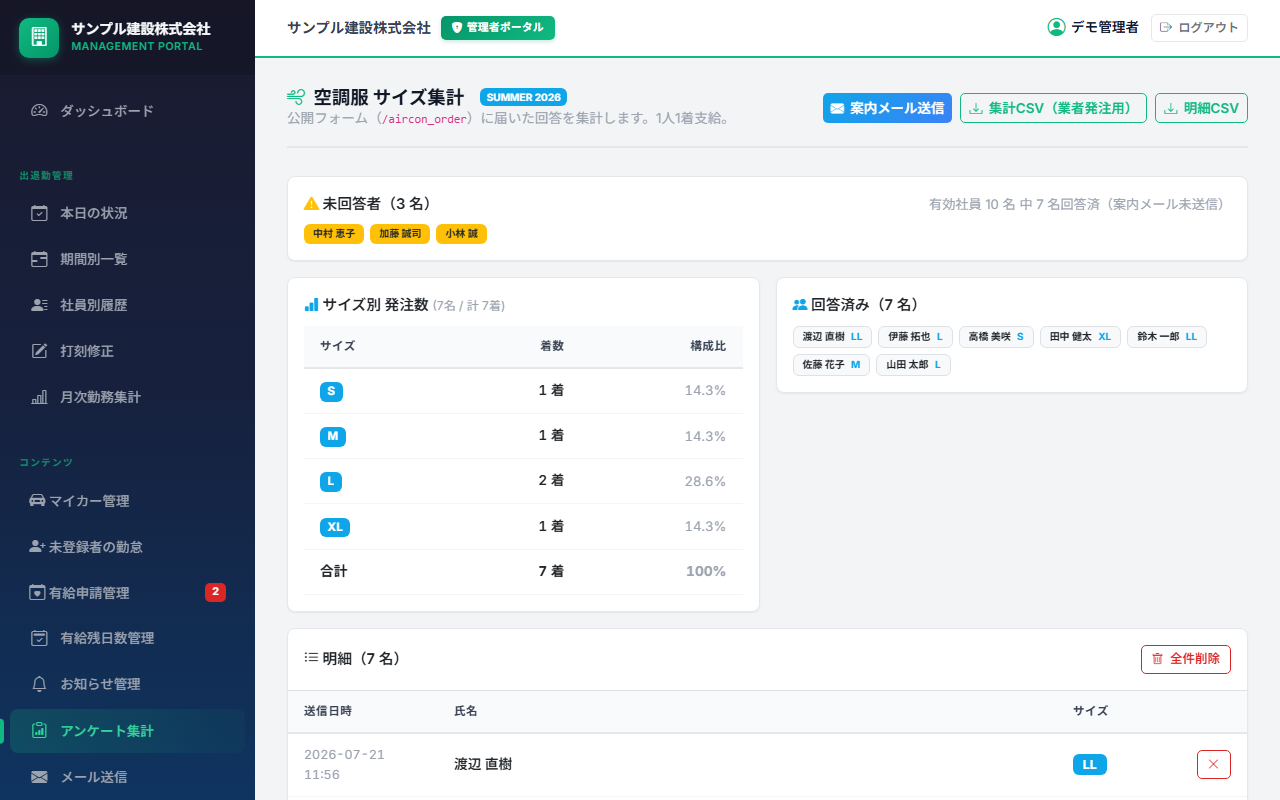Click unanswered tag 加藤 誠司
Screen dimensions: 1280x800
tap(400, 234)
